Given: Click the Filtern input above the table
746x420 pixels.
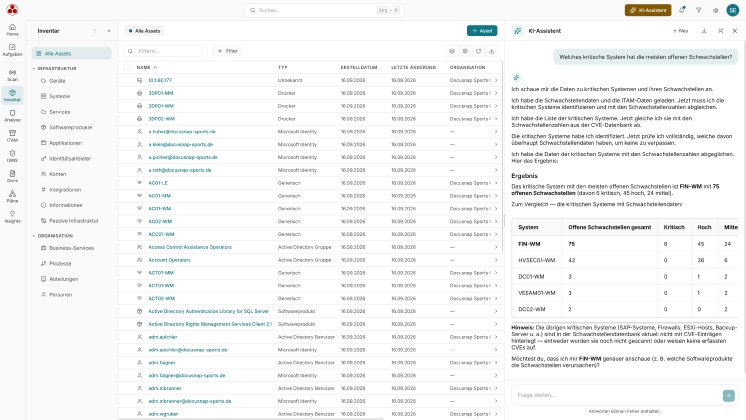Looking at the screenshot, I should pyautogui.click(x=163, y=51).
